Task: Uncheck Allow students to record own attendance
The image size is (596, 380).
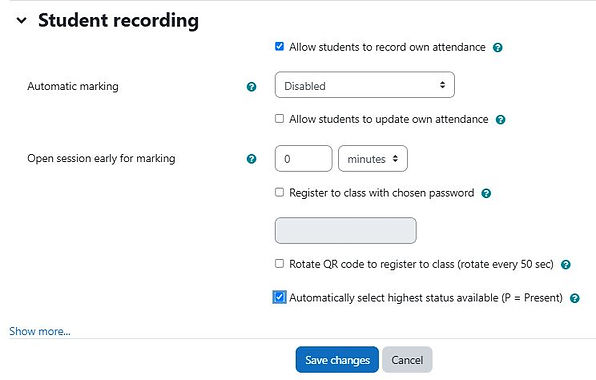Action: pos(279,46)
